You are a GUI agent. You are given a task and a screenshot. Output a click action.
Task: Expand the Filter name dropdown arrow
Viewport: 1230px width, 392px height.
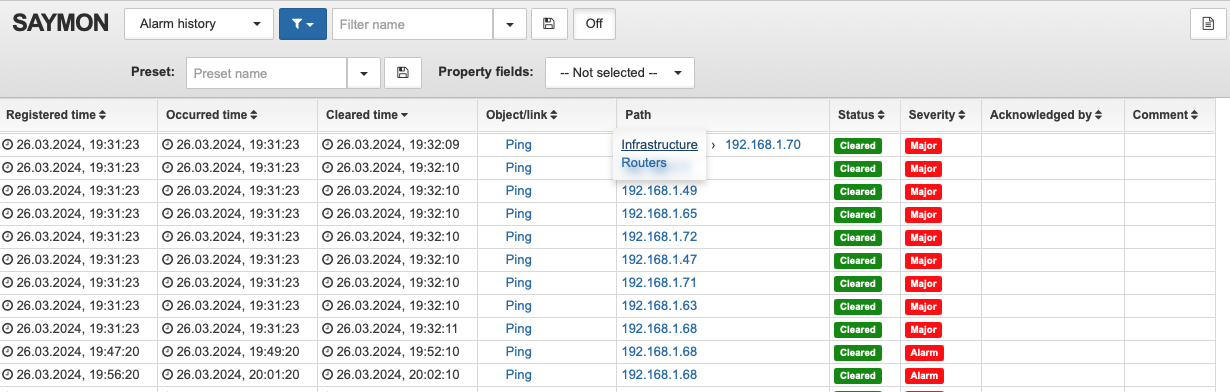point(510,23)
